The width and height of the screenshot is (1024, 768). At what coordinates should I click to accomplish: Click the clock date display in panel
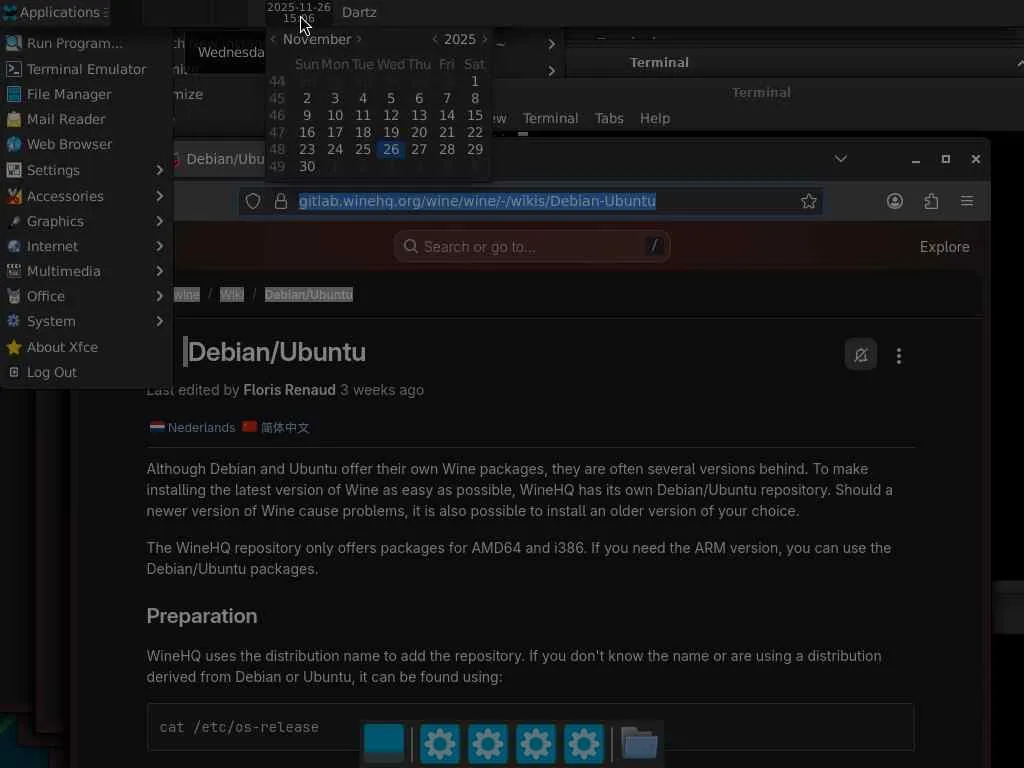tap(298, 12)
